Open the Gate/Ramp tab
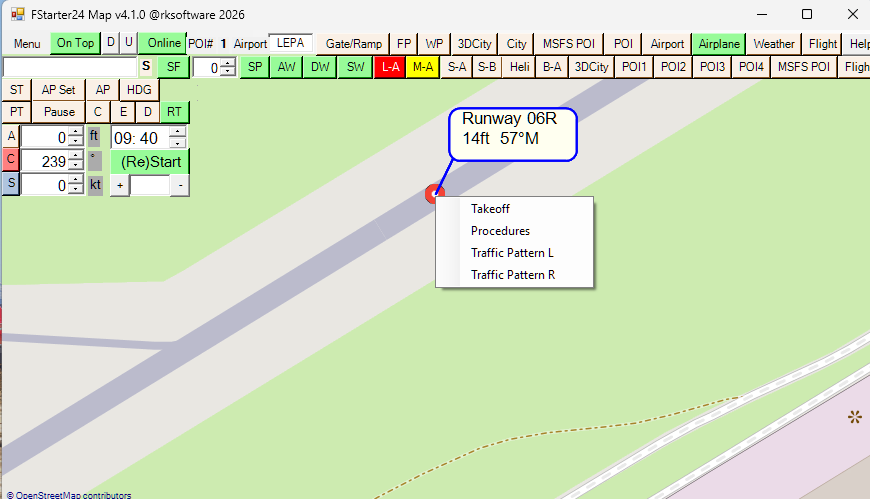The height and width of the screenshot is (499, 870). point(353,44)
